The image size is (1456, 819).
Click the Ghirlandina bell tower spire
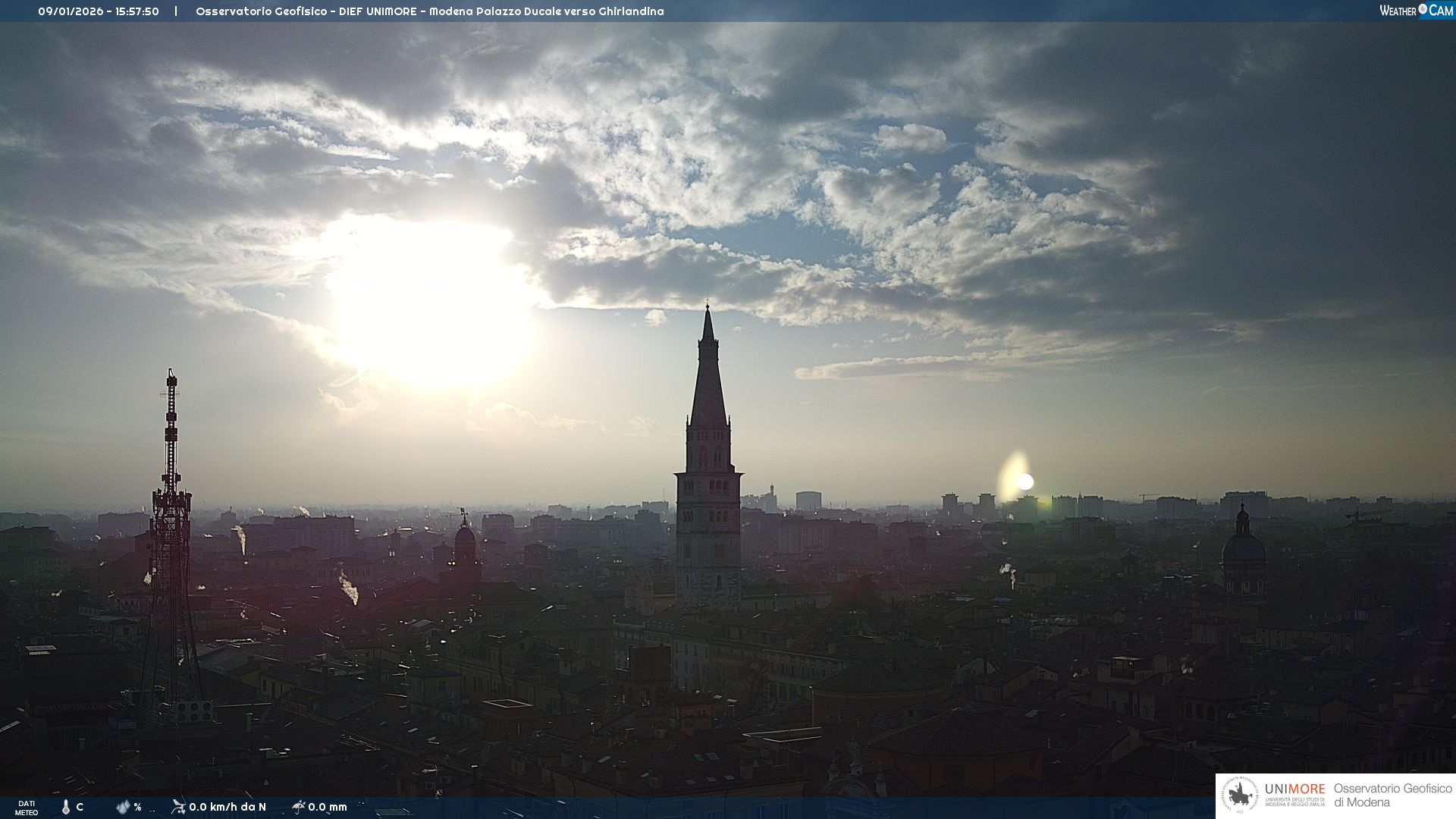pos(708,379)
